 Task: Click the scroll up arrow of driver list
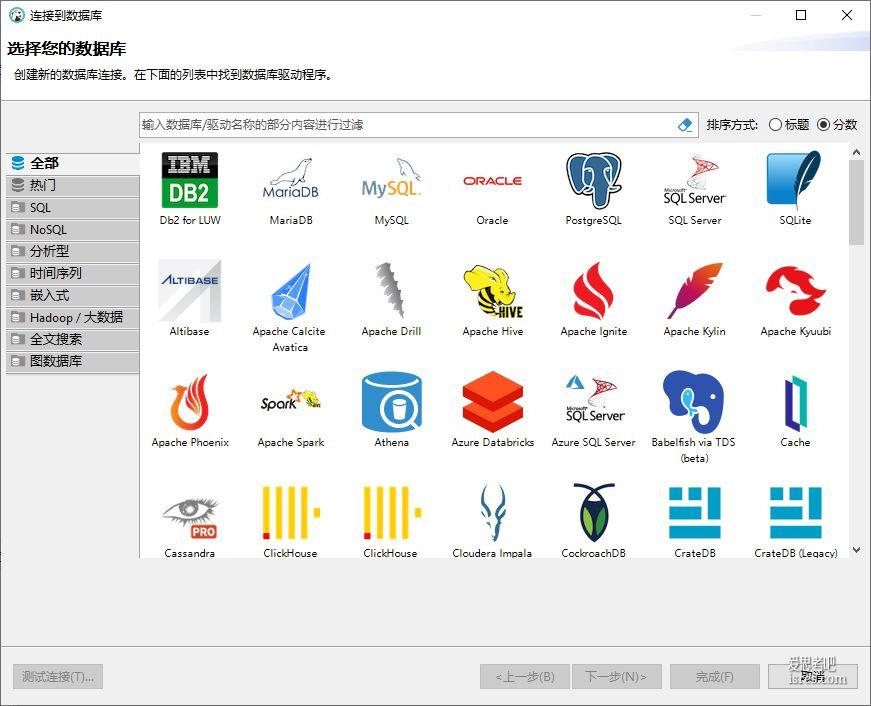pyautogui.click(x=856, y=152)
